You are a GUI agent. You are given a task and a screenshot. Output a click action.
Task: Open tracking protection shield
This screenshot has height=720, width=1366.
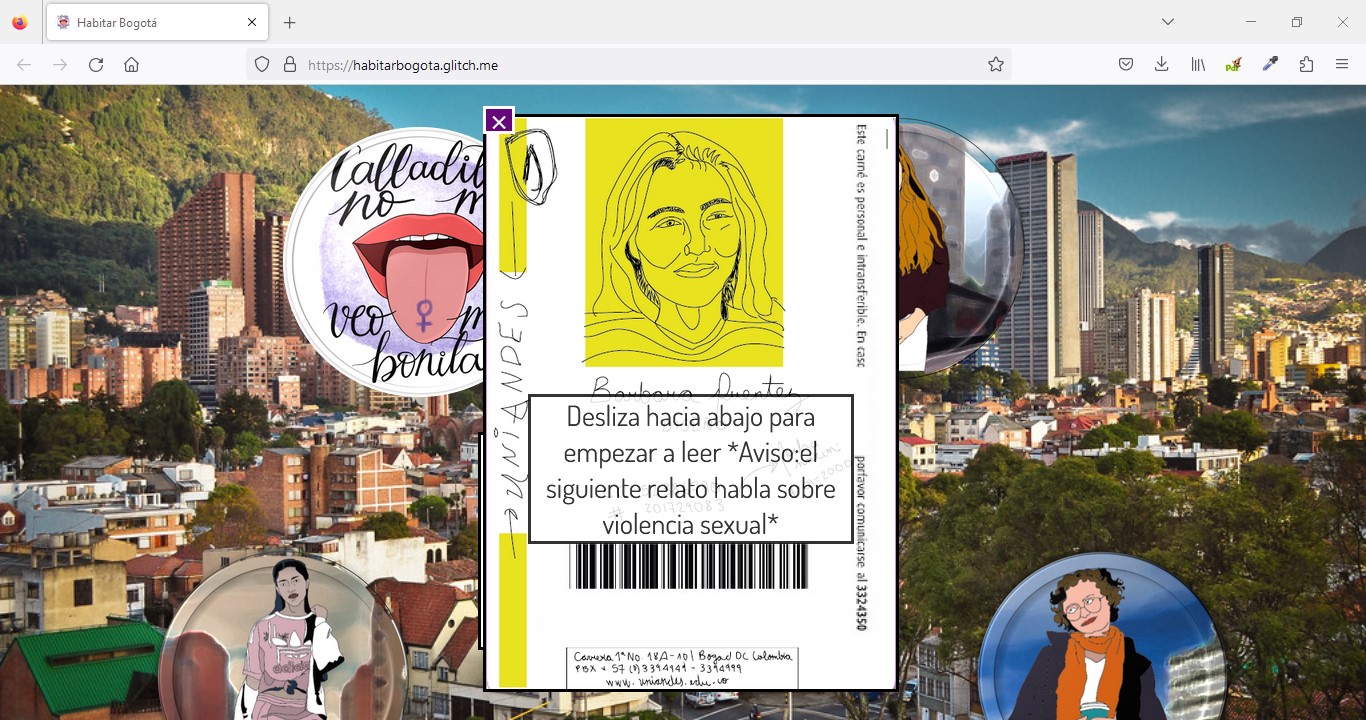[262, 65]
